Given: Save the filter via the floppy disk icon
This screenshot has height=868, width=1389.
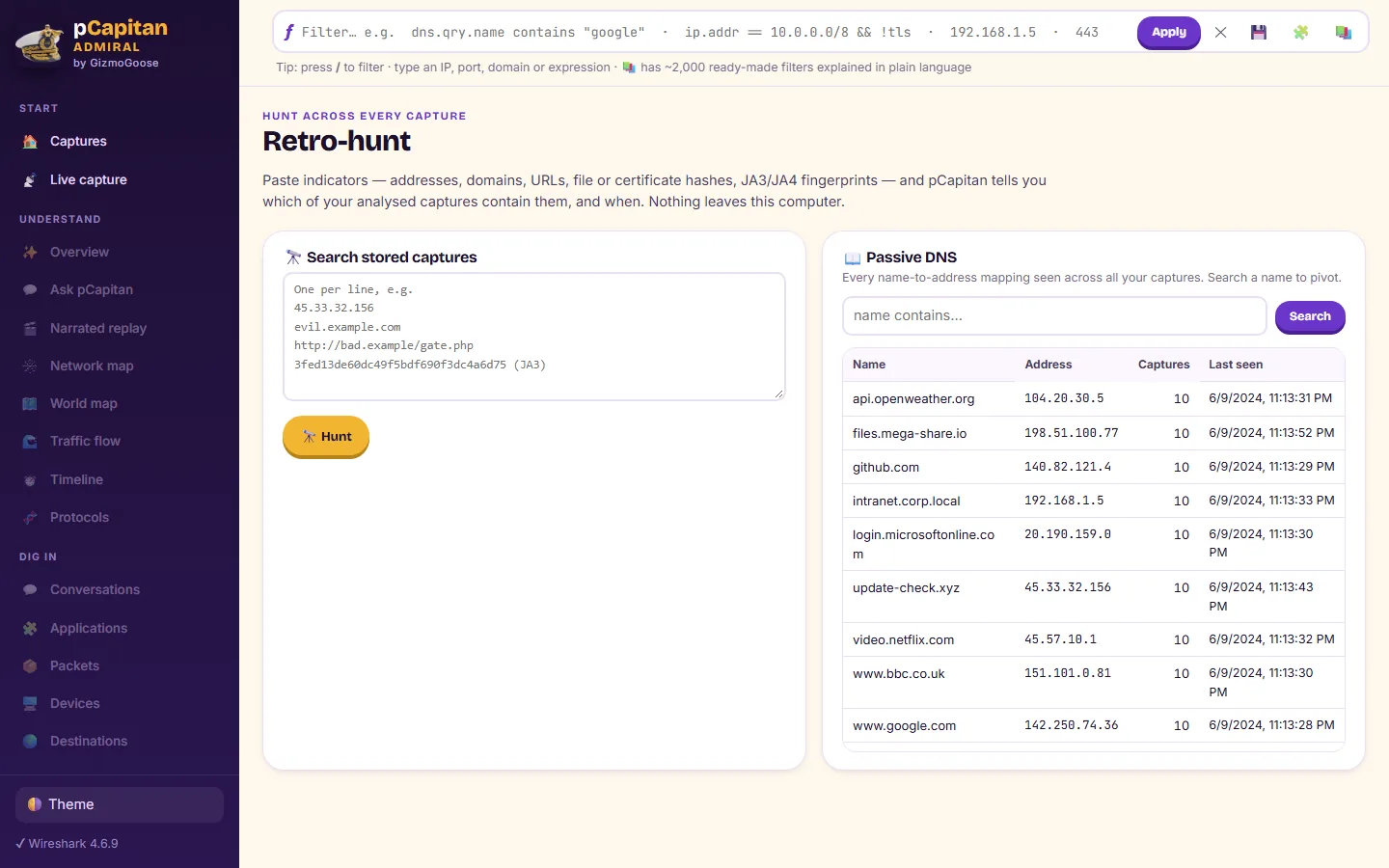Looking at the screenshot, I should coord(1258,33).
